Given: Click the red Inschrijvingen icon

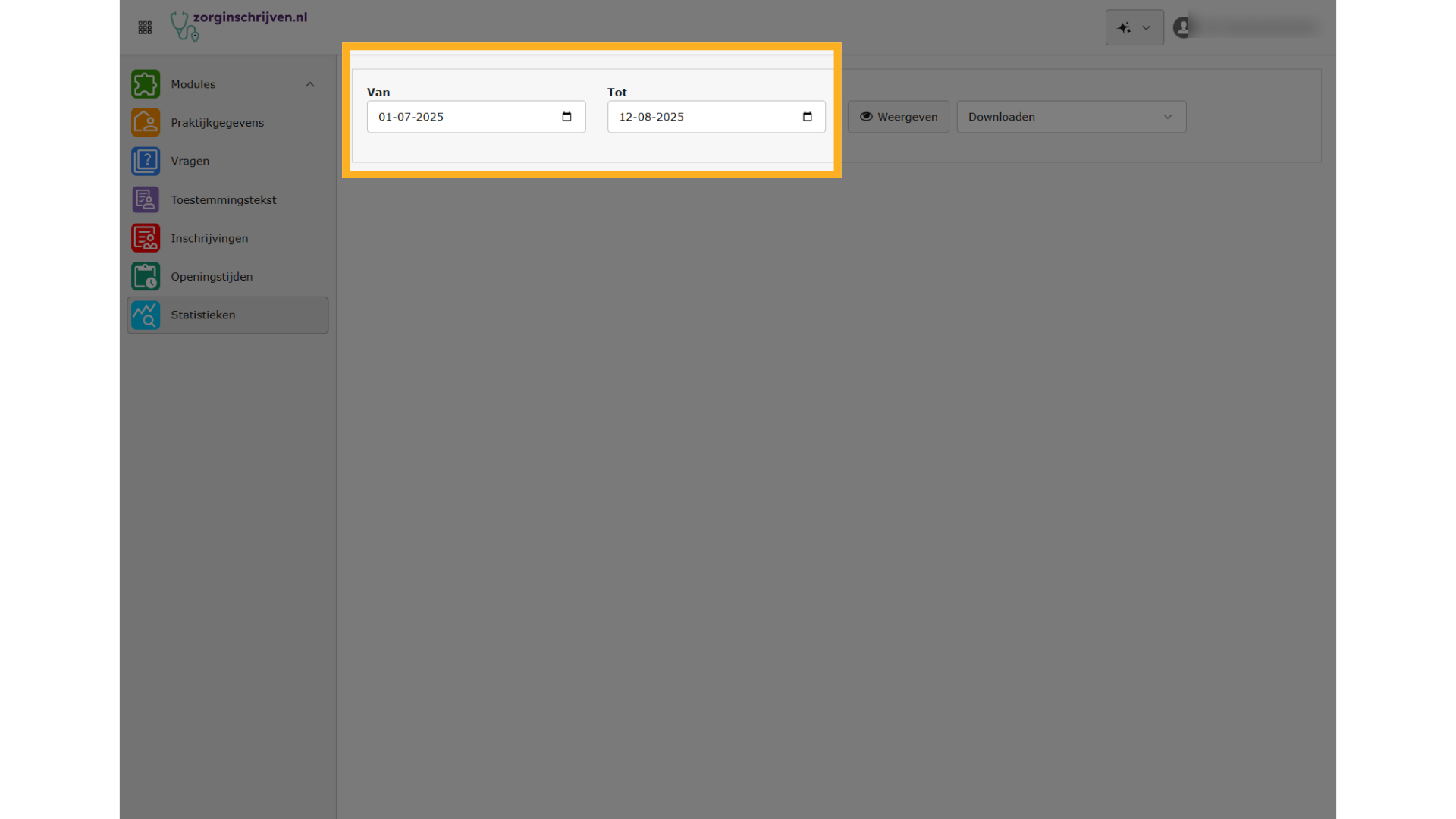Looking at the screenshot, I should [x=146, y=238].
